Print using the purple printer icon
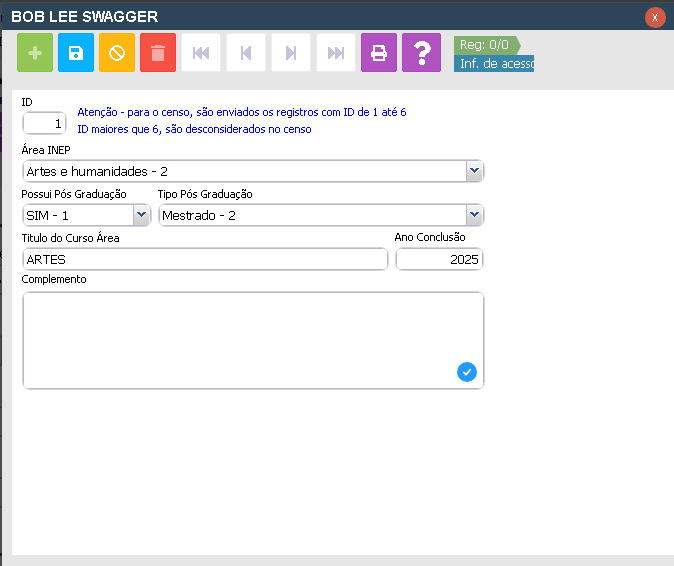 (x=379, y=53)
